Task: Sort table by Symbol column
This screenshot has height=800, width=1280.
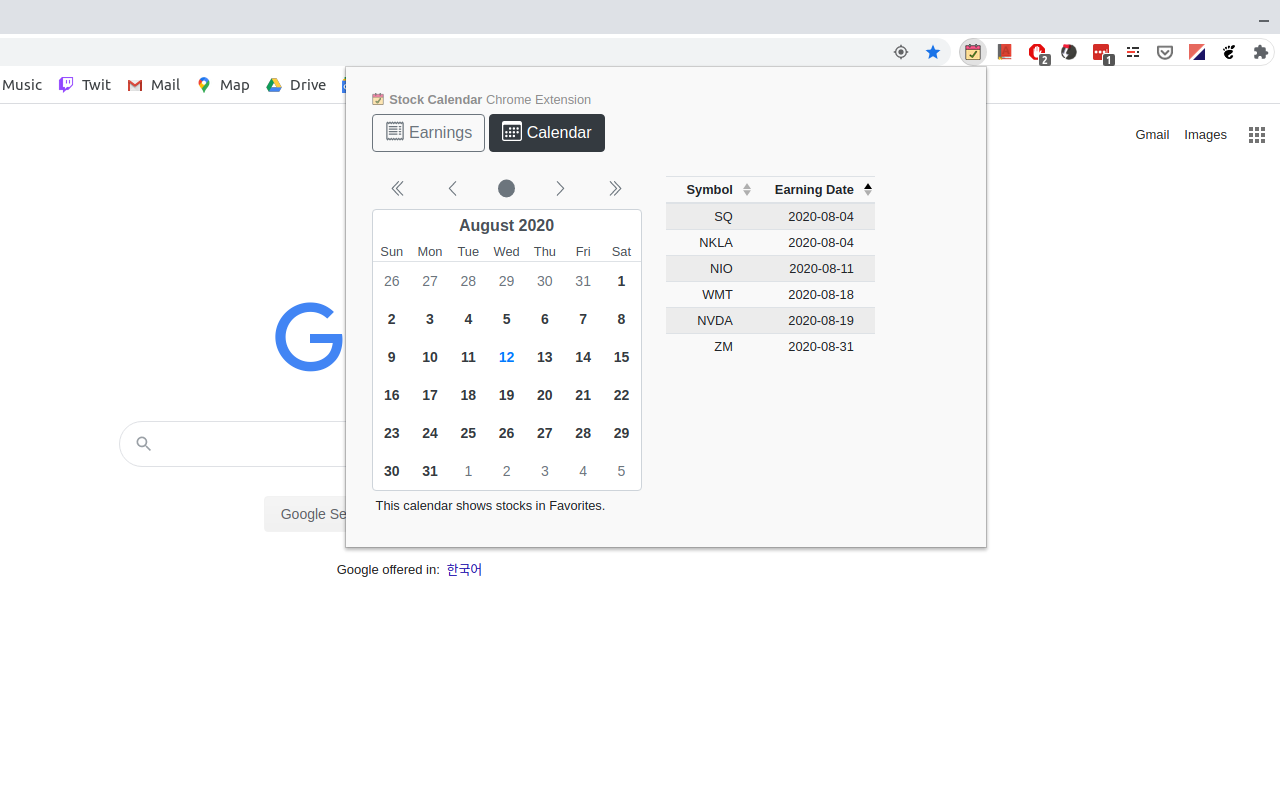Action: tap(711, 189)
